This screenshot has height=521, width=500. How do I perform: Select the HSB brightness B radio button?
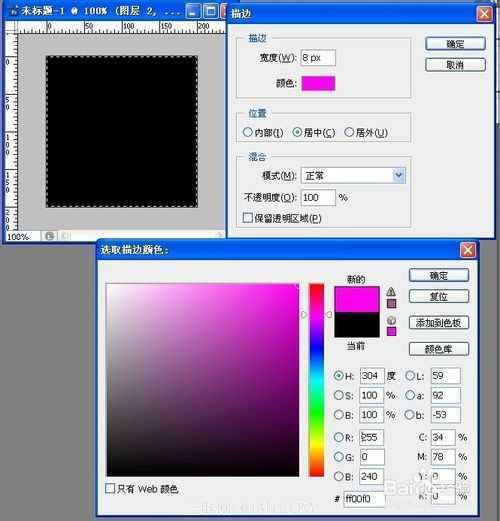[339, 415]
